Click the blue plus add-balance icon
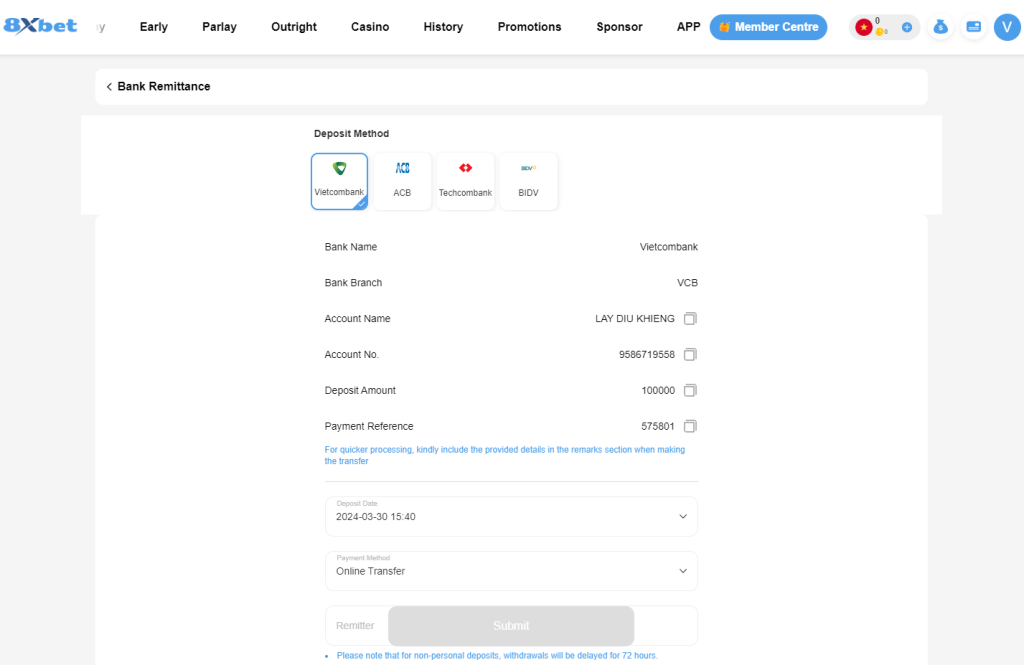Screen dimensions: 1024x665 [907, 27]
